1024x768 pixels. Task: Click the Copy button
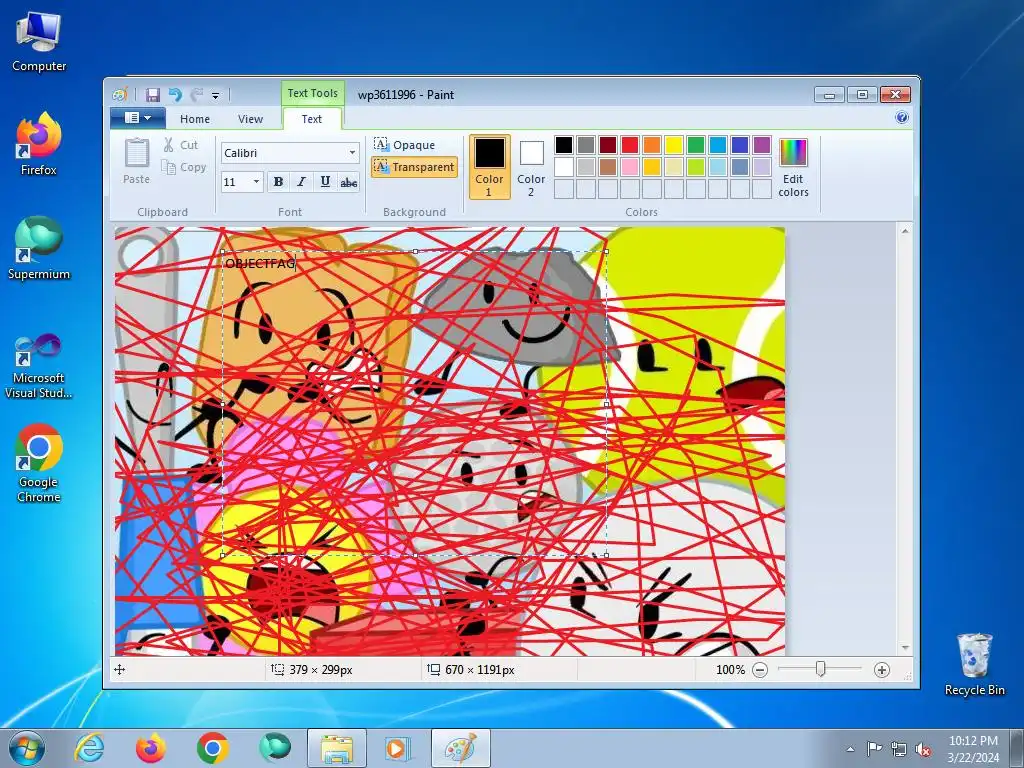(x=184, y=167)
